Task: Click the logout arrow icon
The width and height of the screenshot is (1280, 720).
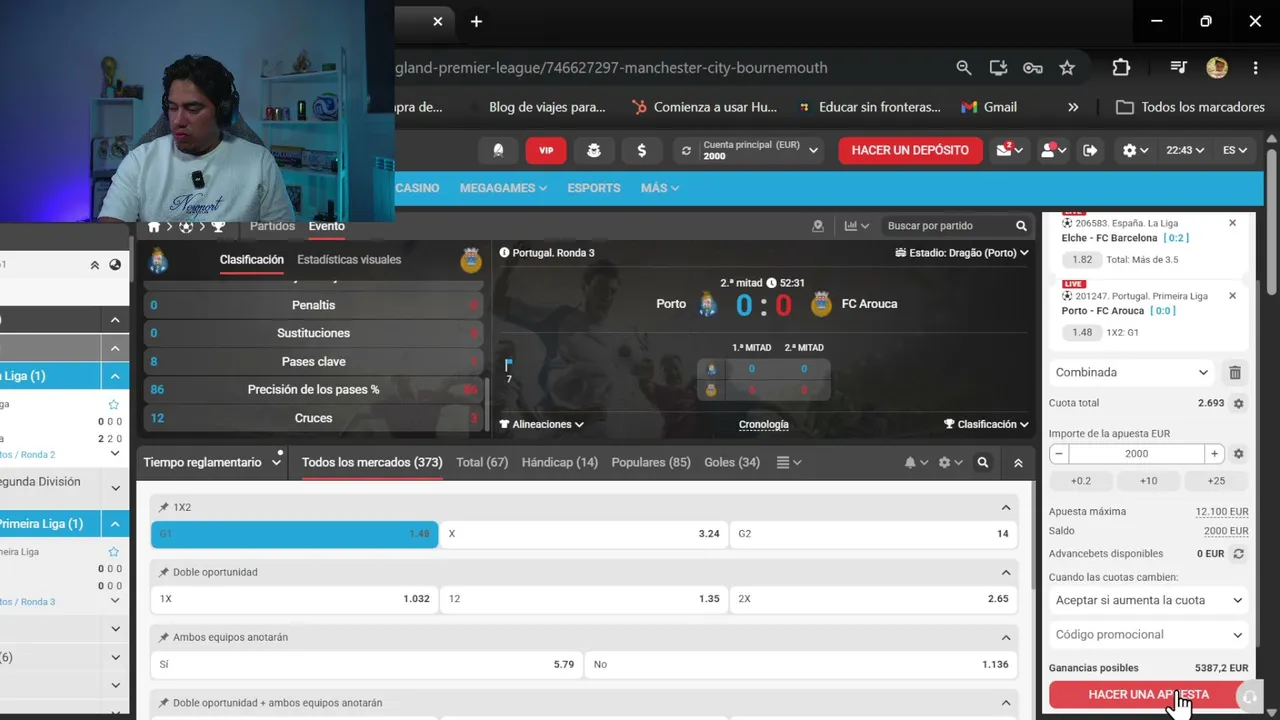Action: (x=1091, y=150)
